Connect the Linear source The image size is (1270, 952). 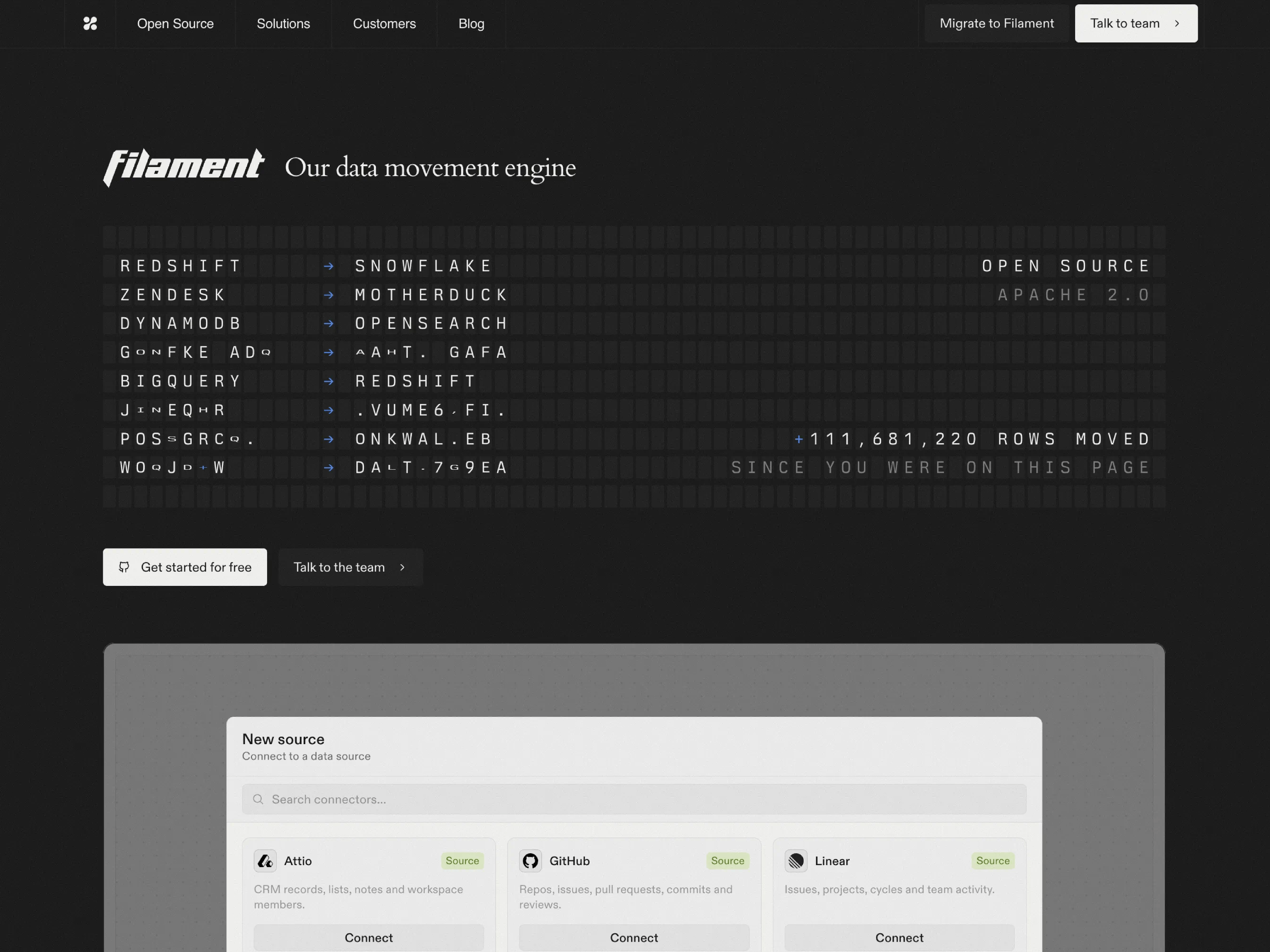(899, 938)
